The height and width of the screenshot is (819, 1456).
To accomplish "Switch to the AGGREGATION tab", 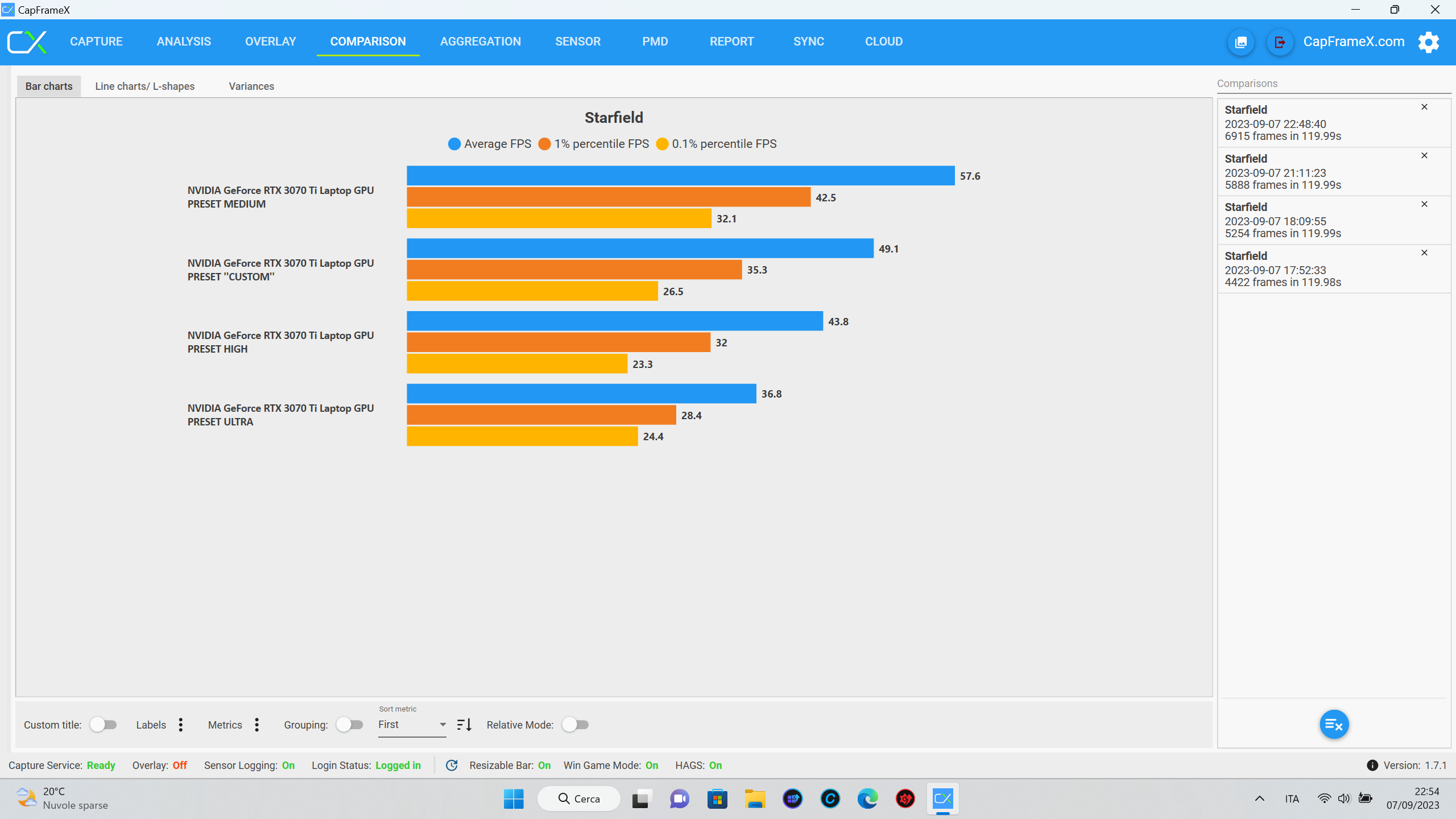I will pos(481,42).
